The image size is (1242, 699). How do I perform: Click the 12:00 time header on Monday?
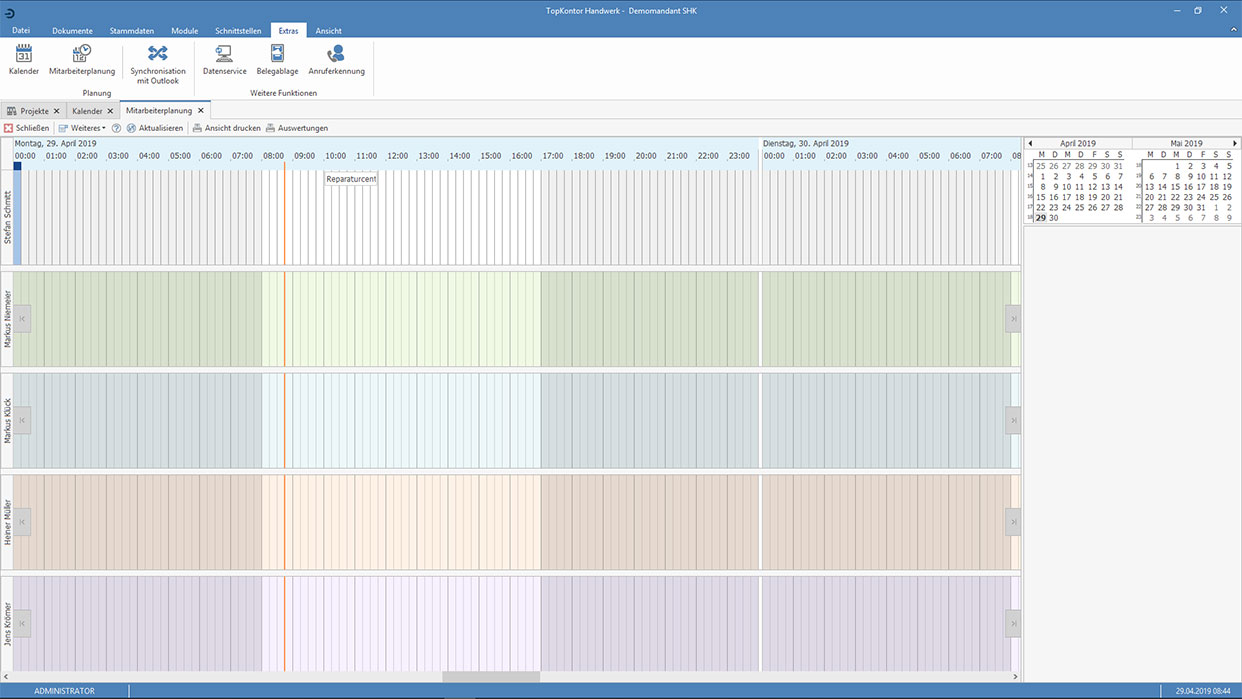pos(398,156)
